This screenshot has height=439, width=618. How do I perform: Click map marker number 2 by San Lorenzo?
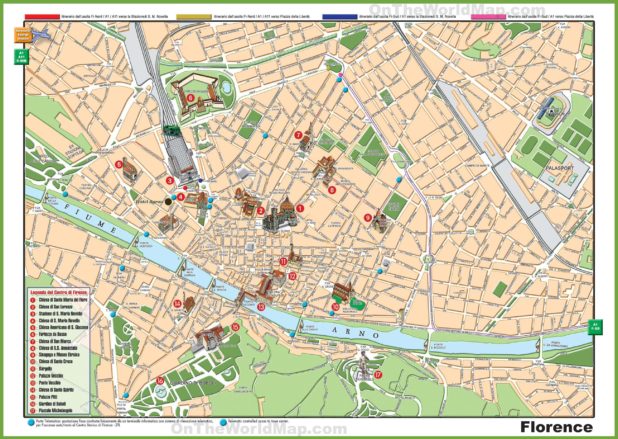[x=260, y=211]
